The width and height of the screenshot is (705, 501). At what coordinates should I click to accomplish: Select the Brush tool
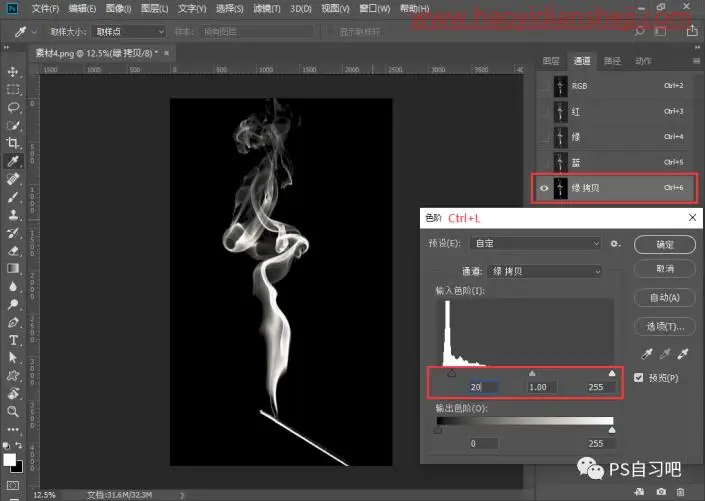point(13,197)
